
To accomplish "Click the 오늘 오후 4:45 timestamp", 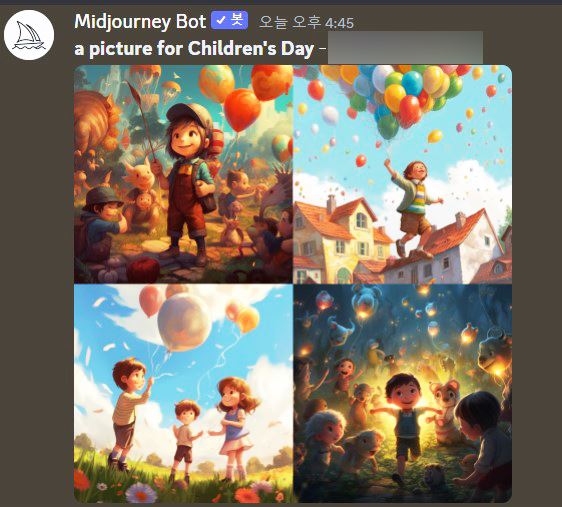I will click(306, 23).
